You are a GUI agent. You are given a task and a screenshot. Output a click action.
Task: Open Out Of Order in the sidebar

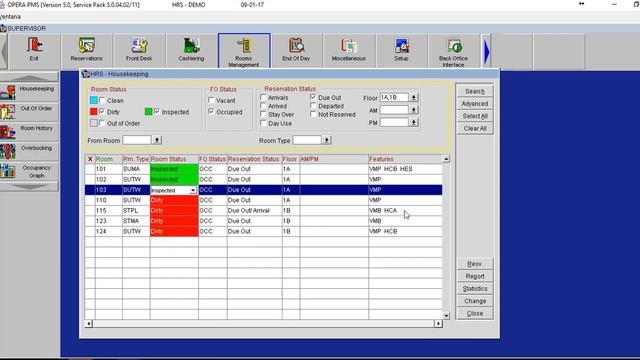tap(29, 112)
